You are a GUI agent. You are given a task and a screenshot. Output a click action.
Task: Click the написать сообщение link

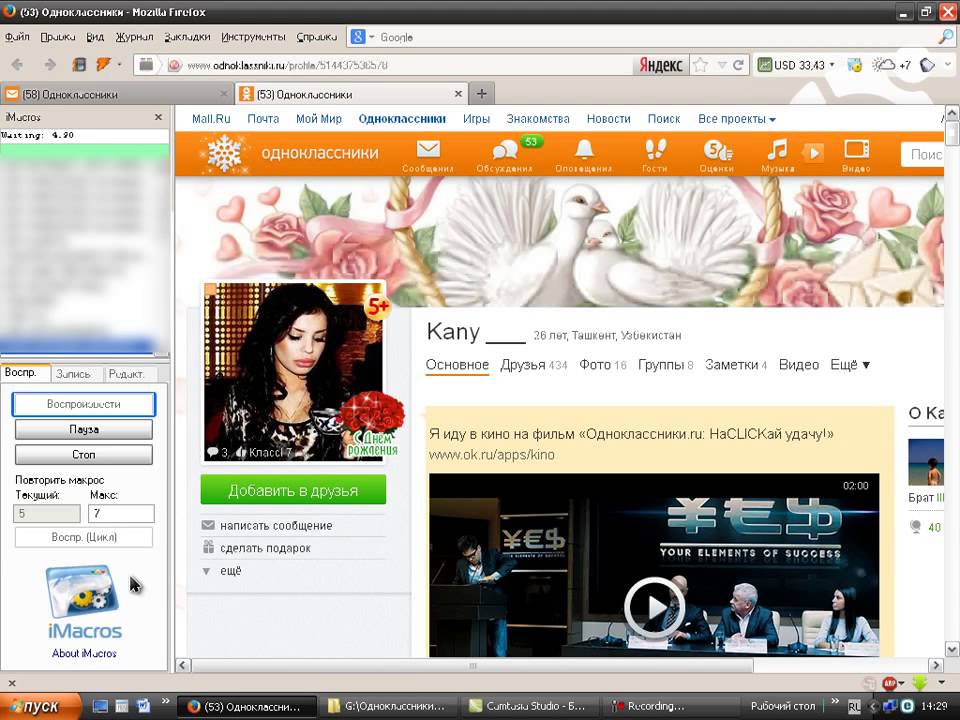276,526
